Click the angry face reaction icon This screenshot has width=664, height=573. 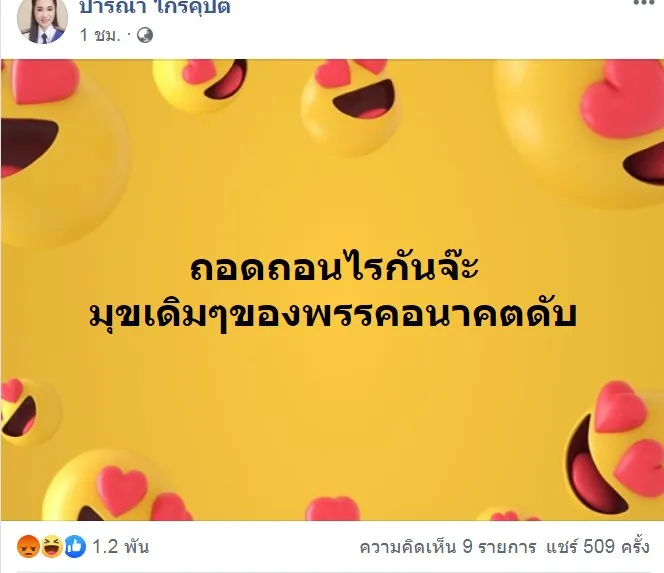(x=28, y=546)
